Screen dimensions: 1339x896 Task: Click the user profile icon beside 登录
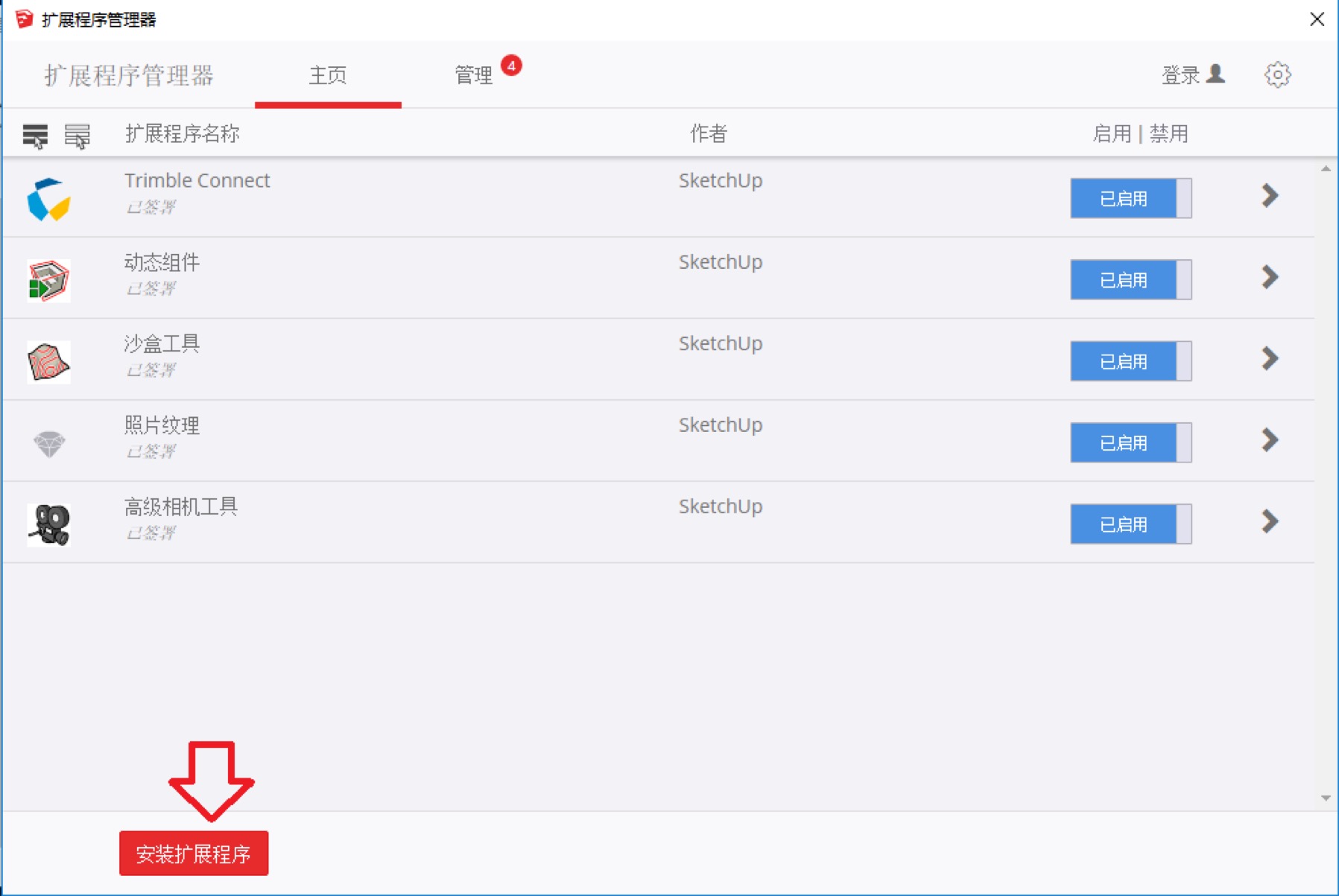1215,74
